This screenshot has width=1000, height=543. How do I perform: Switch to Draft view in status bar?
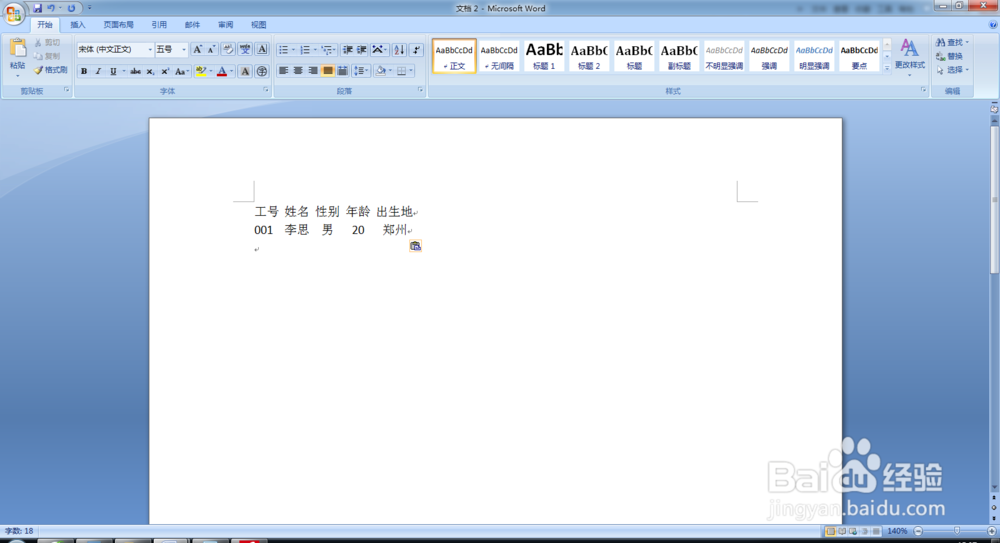click(876, 531)
